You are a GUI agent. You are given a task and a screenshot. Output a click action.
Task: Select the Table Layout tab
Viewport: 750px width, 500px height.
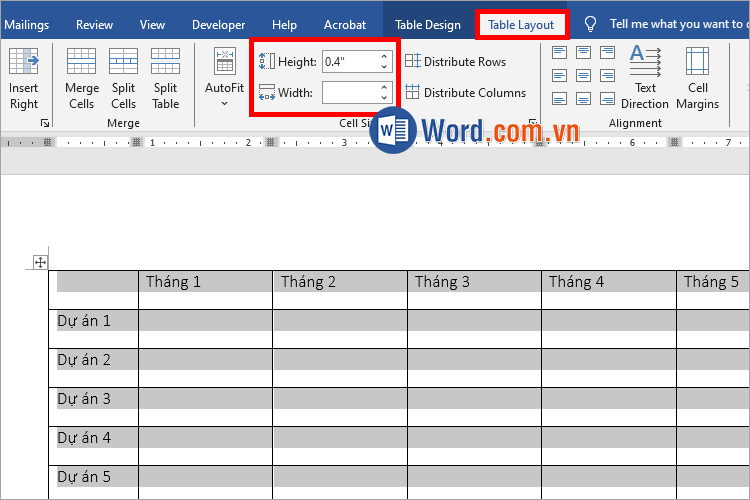click(521, 25)
